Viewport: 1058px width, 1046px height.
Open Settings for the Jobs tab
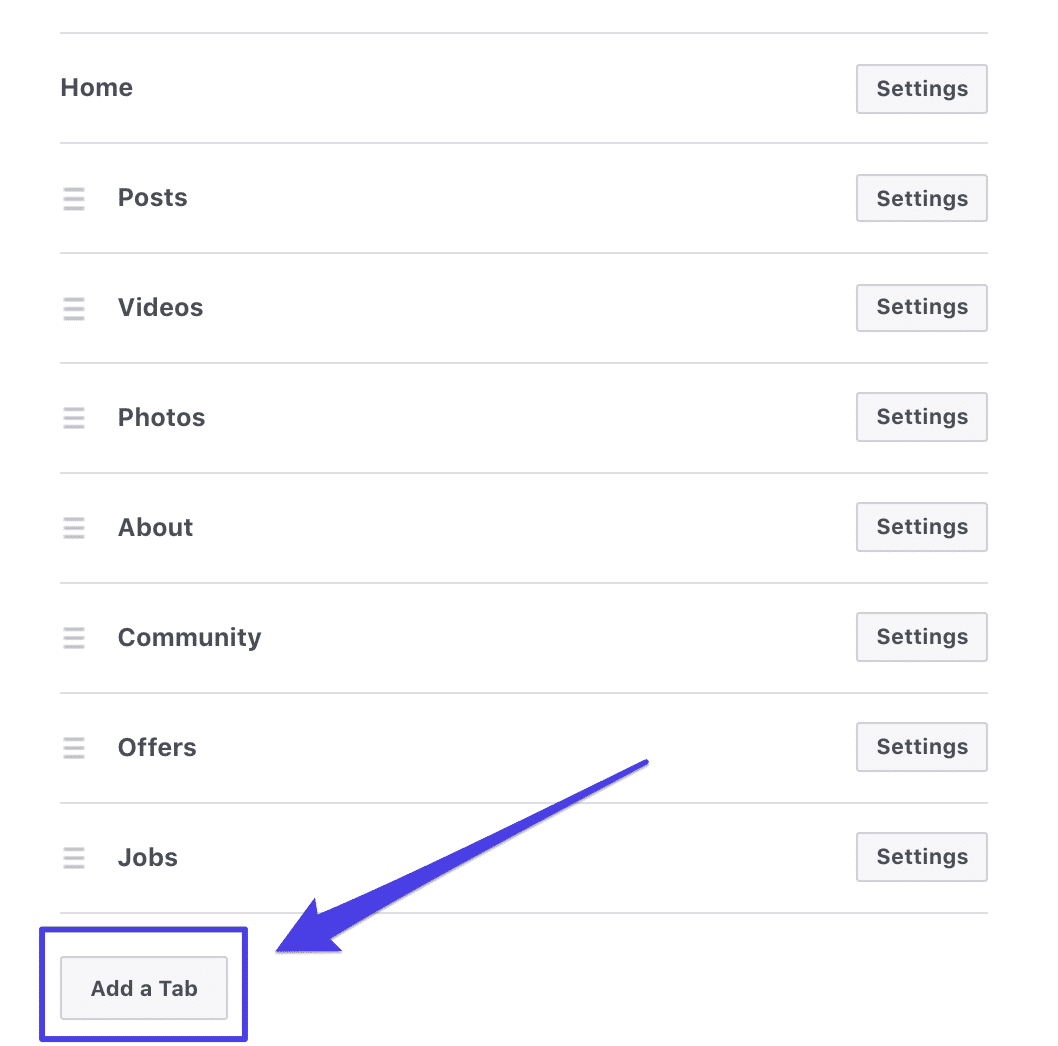coord(921,857)
